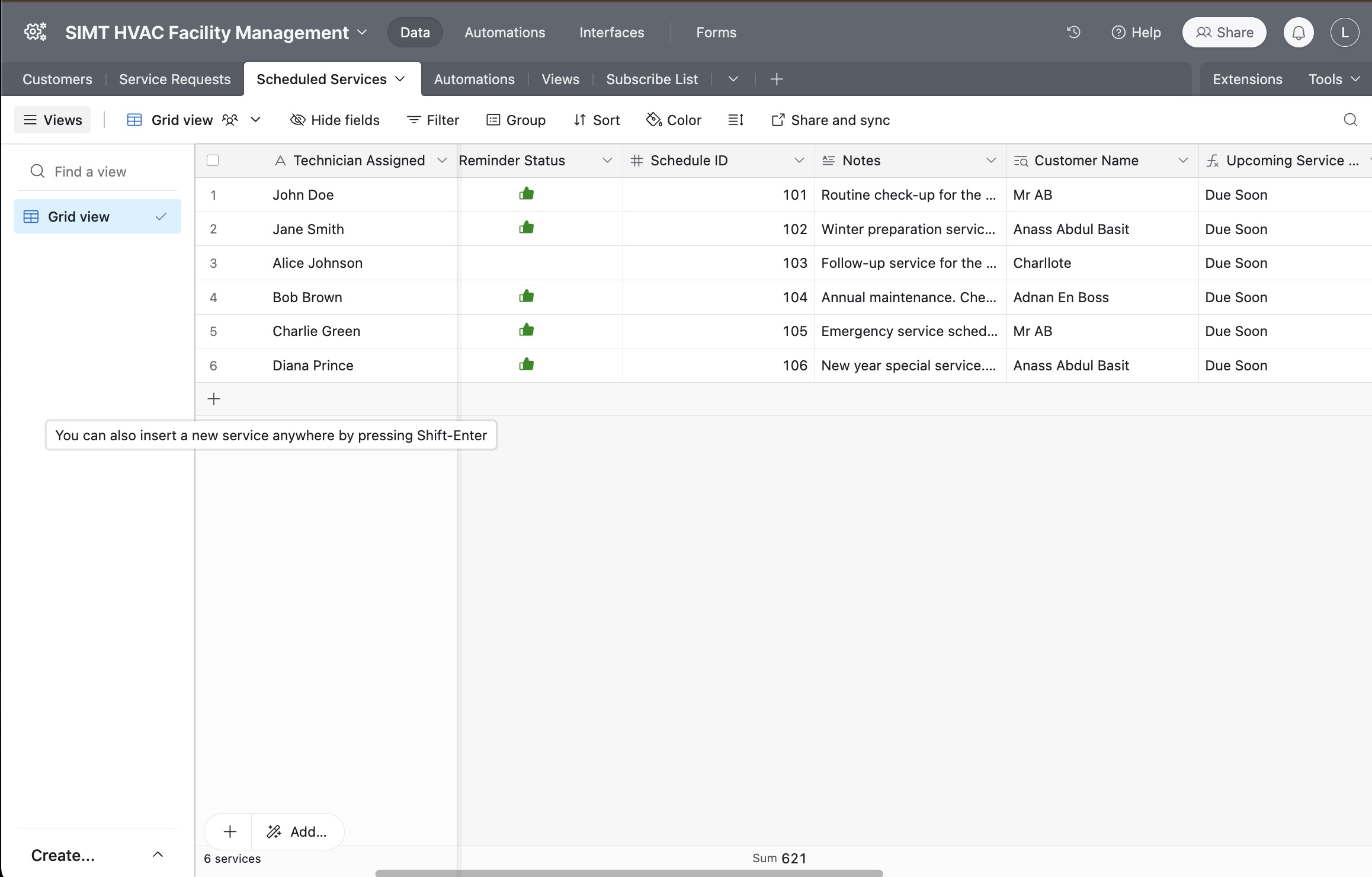The width and height of the screenshot is (1372, 877).
Task: Collapse the Create section chevron
Action: coord(158,854)
